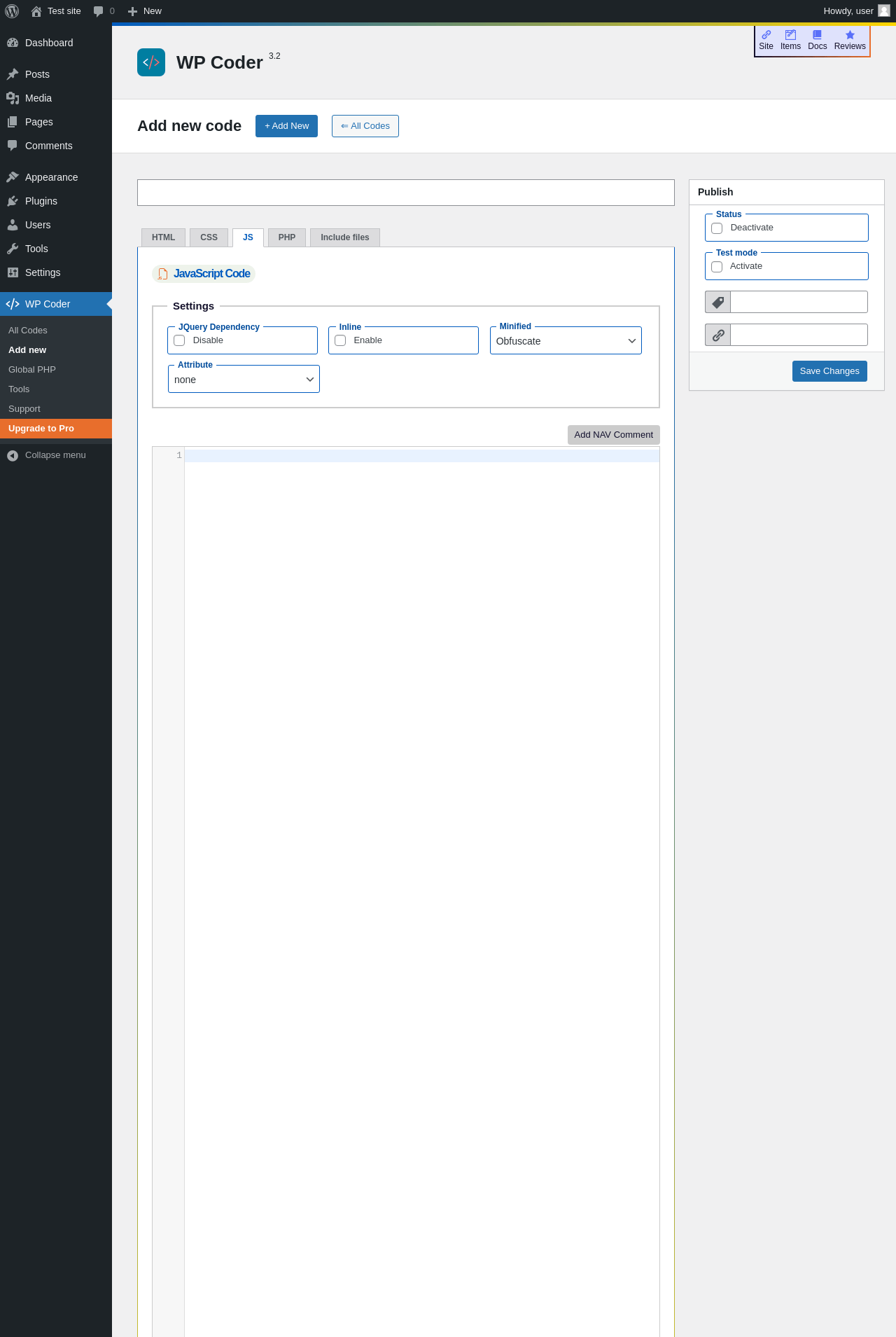This screenshot has height=1337, width=896.
Task: Click the JavaScript Code file icon
Action: click(x=162, y=274)
